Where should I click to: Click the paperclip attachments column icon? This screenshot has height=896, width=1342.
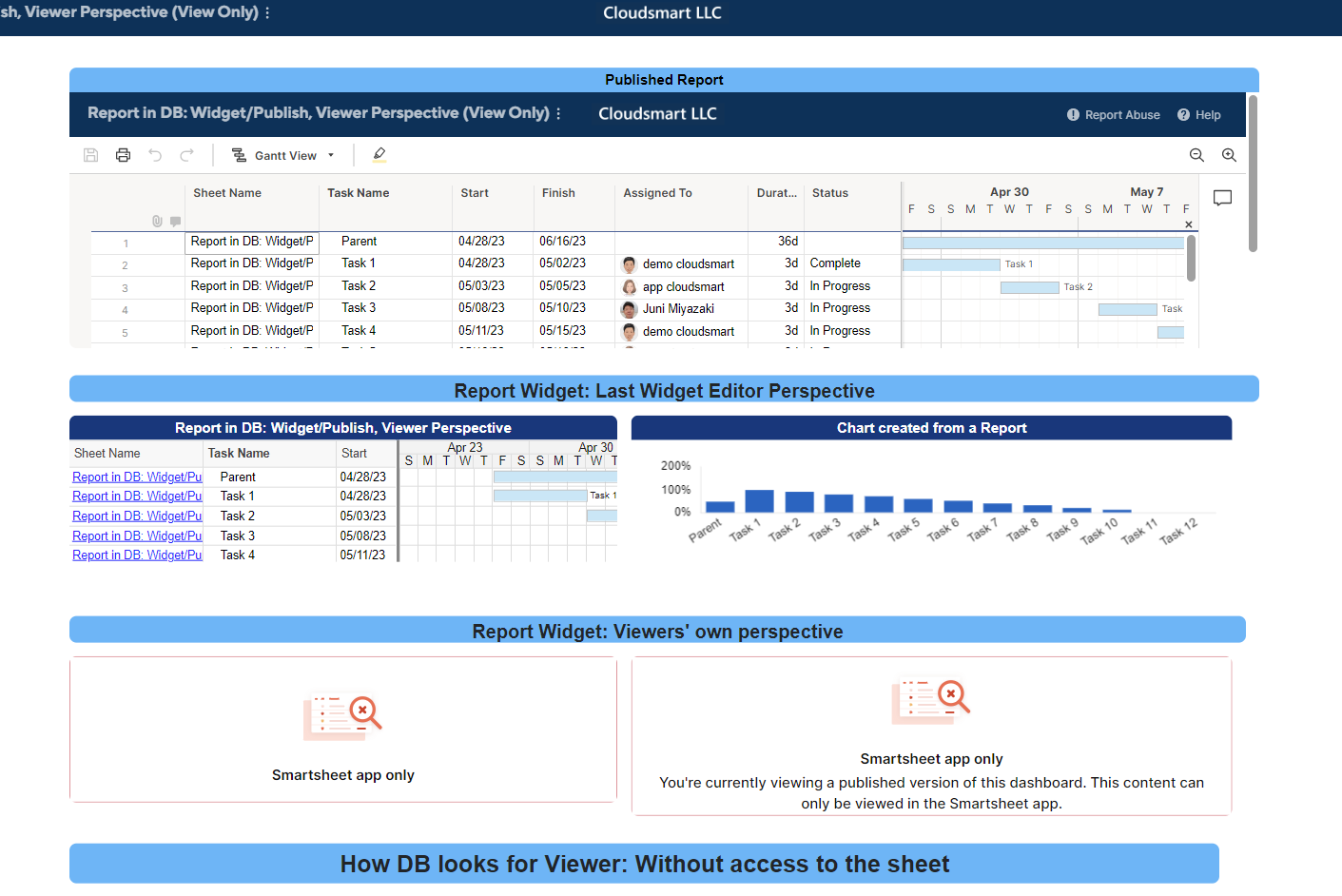158,222
